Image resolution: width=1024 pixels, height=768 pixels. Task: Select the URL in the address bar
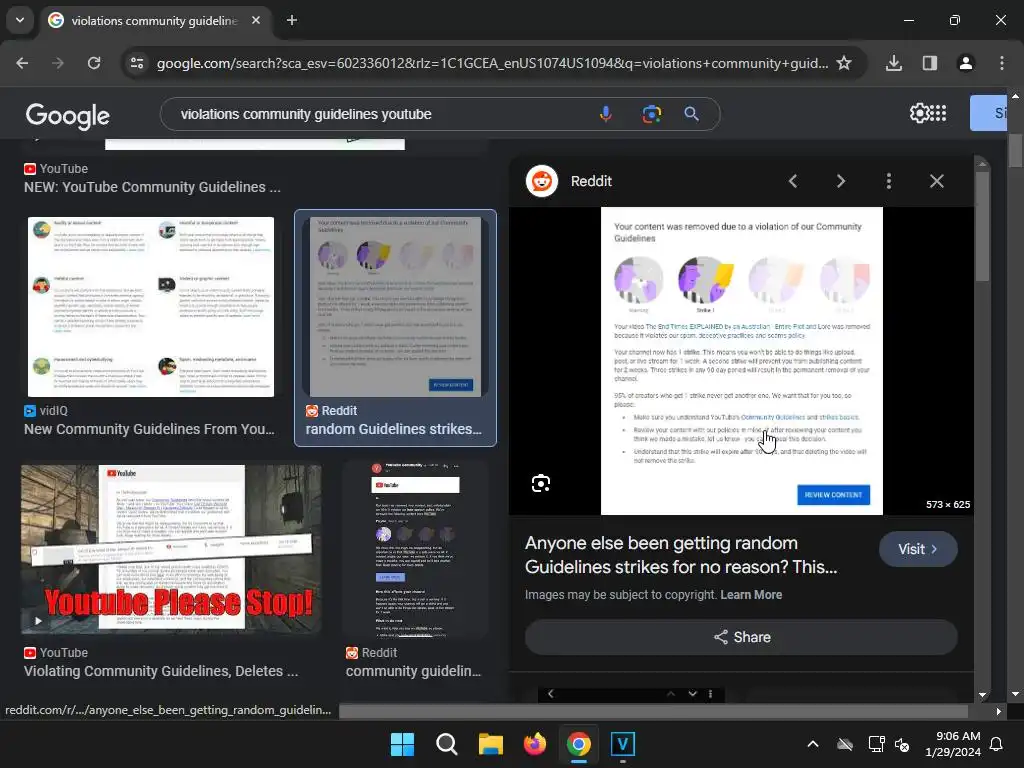tap(492, 63)
